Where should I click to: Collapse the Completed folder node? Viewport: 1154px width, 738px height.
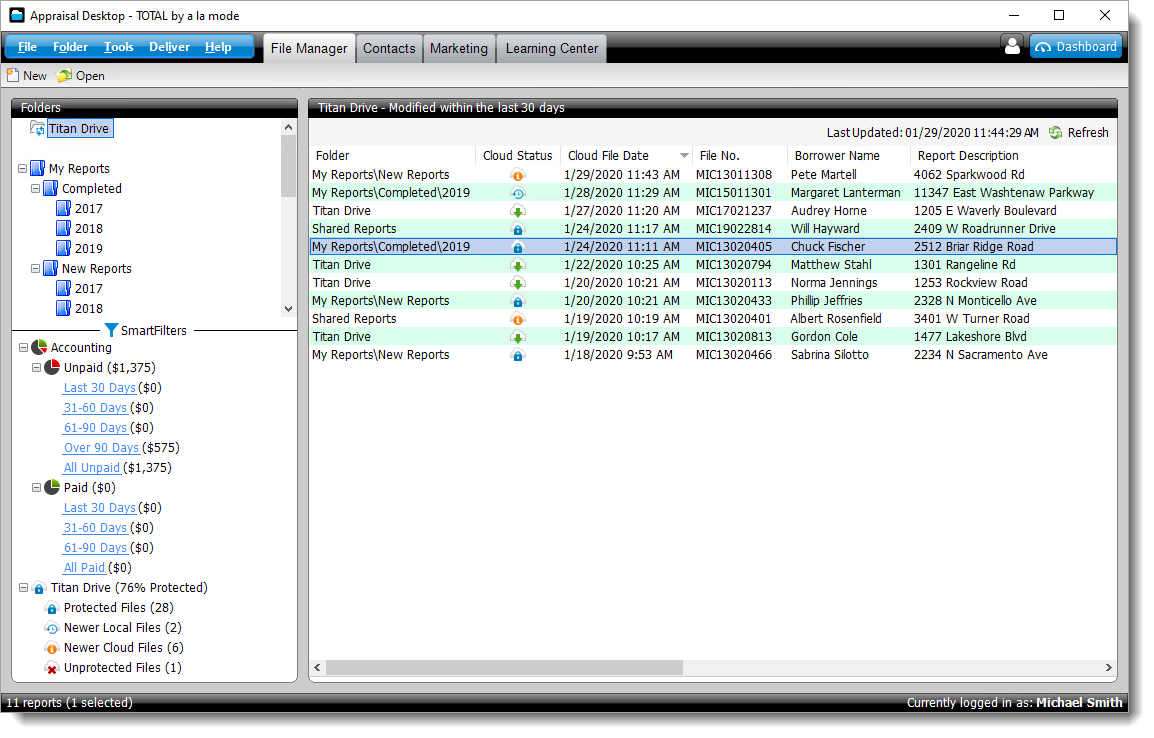point(36,189)
